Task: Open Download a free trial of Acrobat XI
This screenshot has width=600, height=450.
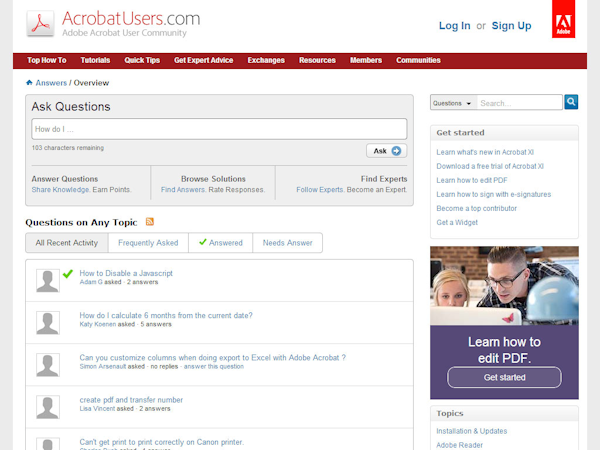Action: click(490, 166)
